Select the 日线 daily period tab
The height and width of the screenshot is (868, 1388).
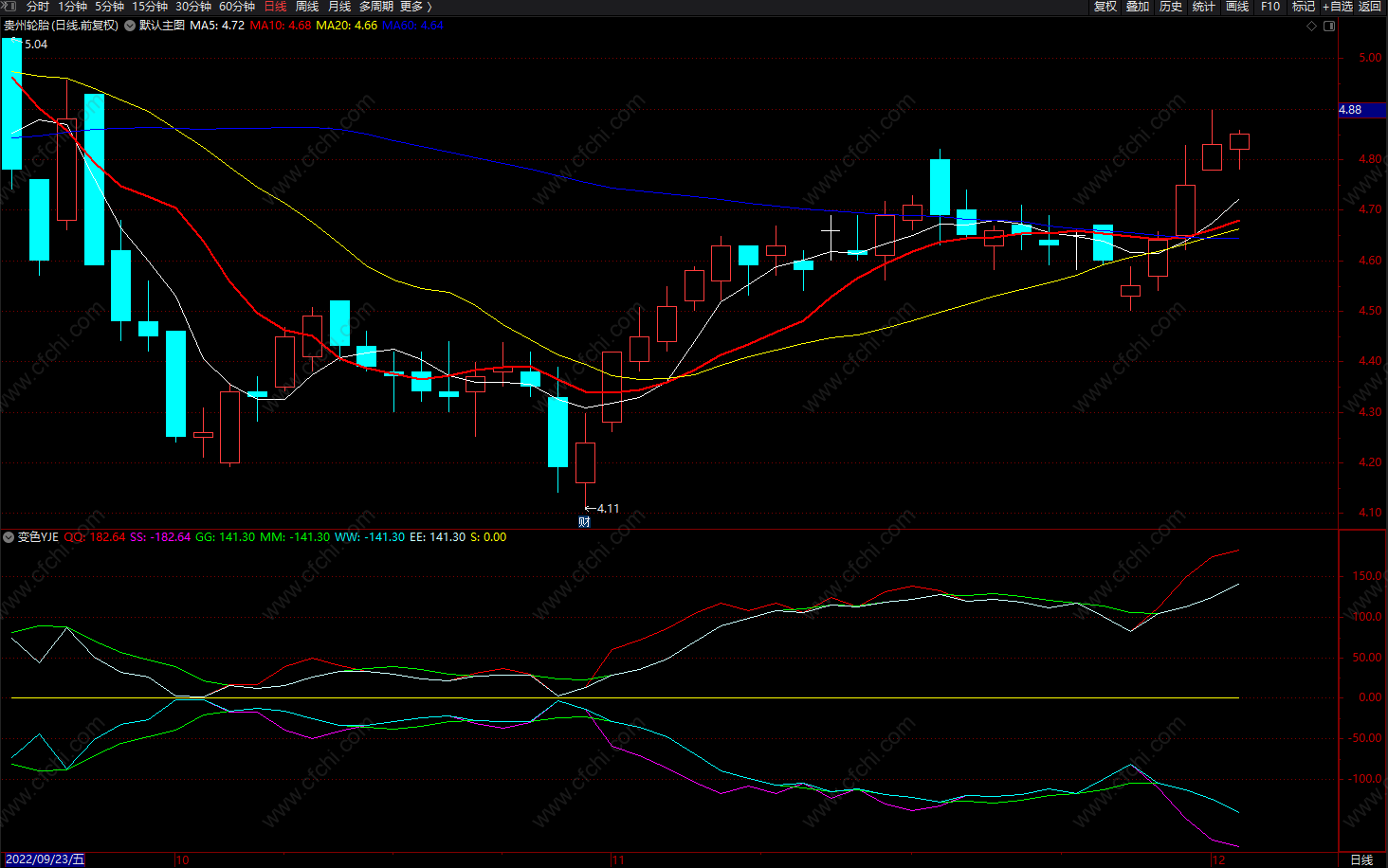coord(275,7)
